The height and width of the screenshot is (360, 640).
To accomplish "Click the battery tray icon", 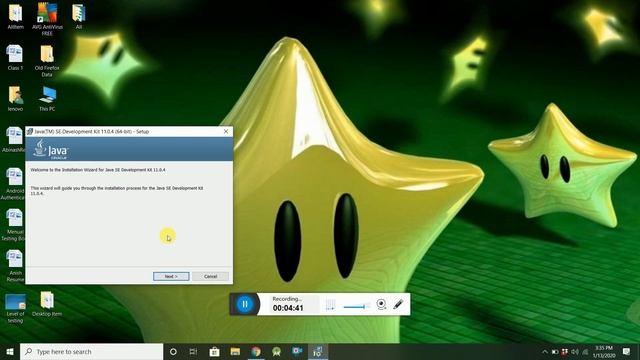I will click(x=555, y=351).
